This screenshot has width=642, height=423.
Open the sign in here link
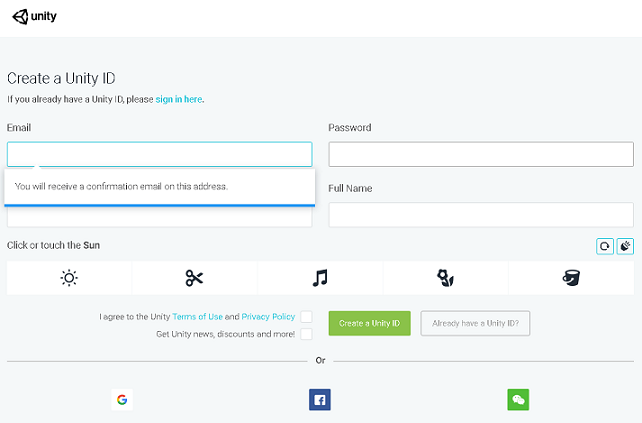[x=179, y=99]
